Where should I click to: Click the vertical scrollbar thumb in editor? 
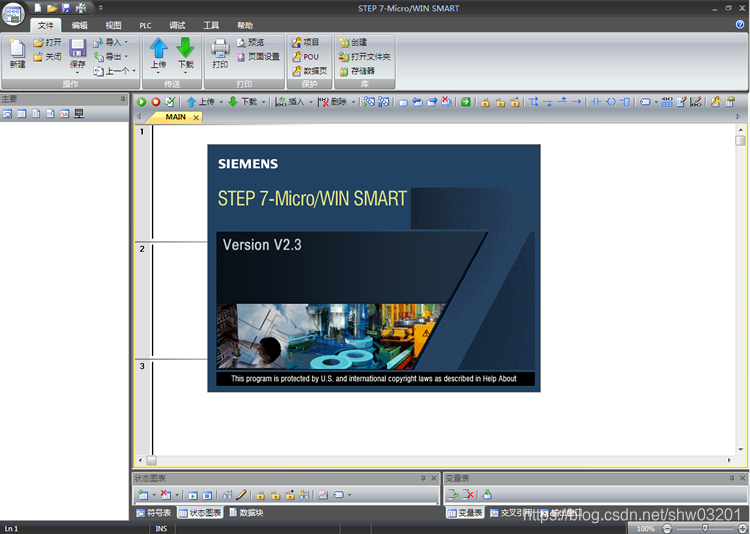click(x=740, y=141)
